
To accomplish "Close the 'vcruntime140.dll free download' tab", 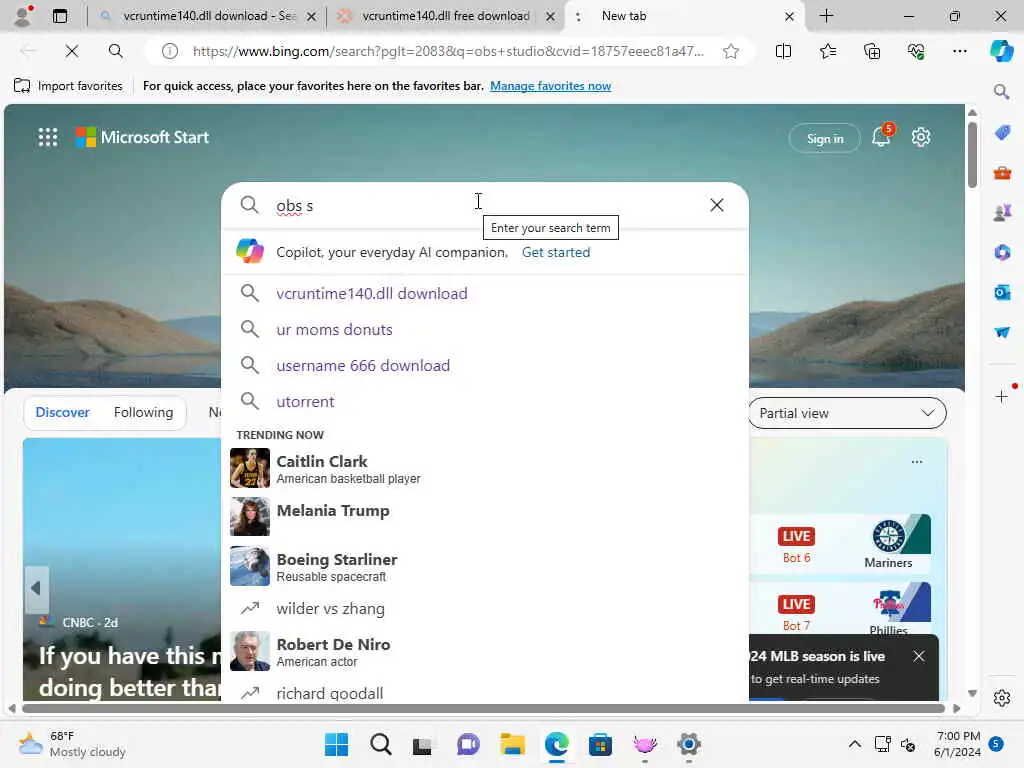I will click(550, 16).
